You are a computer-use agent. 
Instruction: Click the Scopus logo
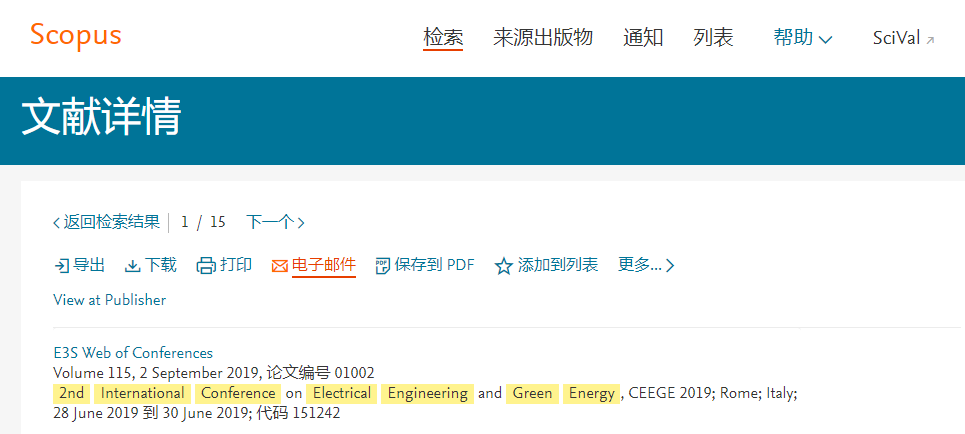point(76,35)
